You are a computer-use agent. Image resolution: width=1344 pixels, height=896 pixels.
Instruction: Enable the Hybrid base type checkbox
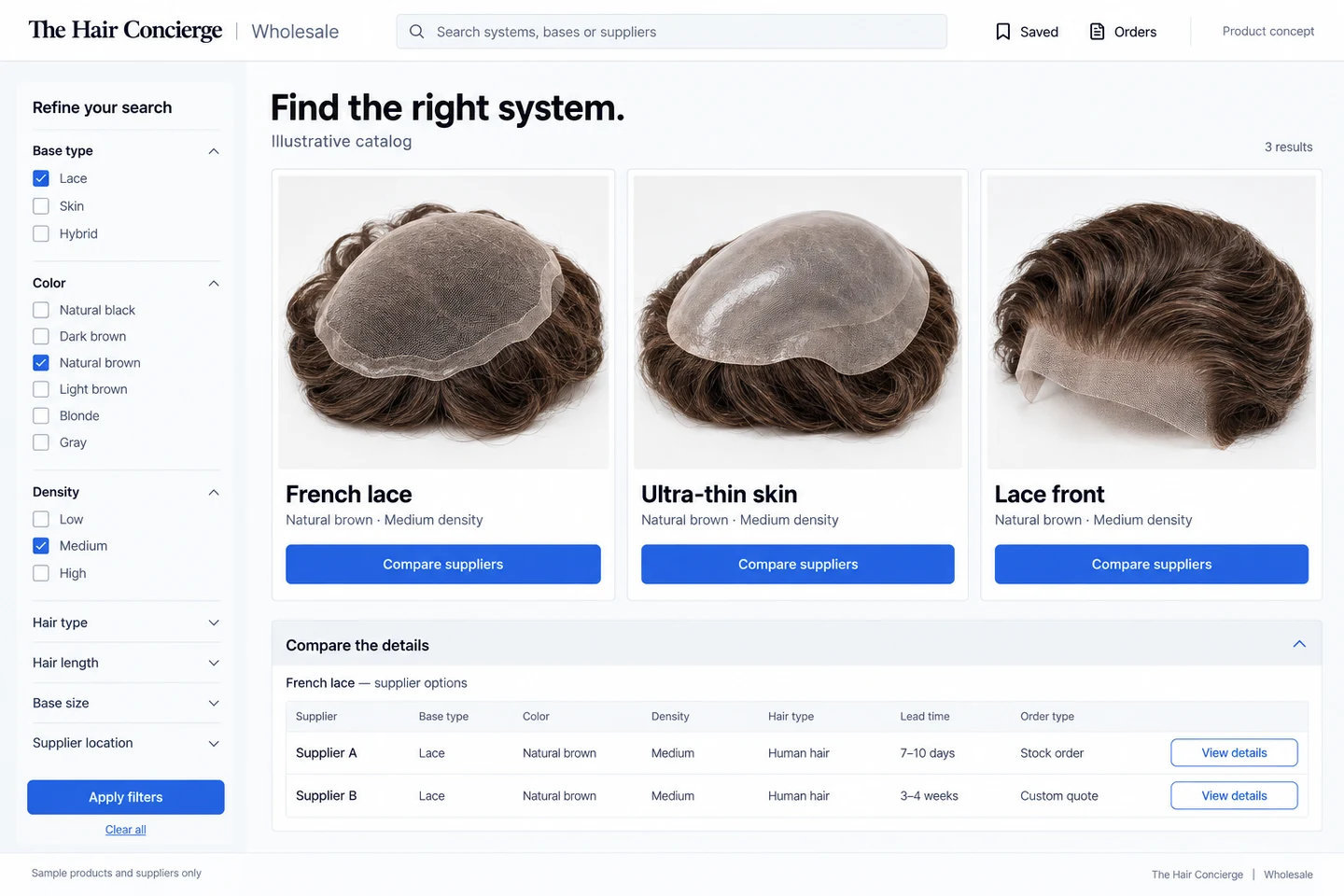pos(41,233)
